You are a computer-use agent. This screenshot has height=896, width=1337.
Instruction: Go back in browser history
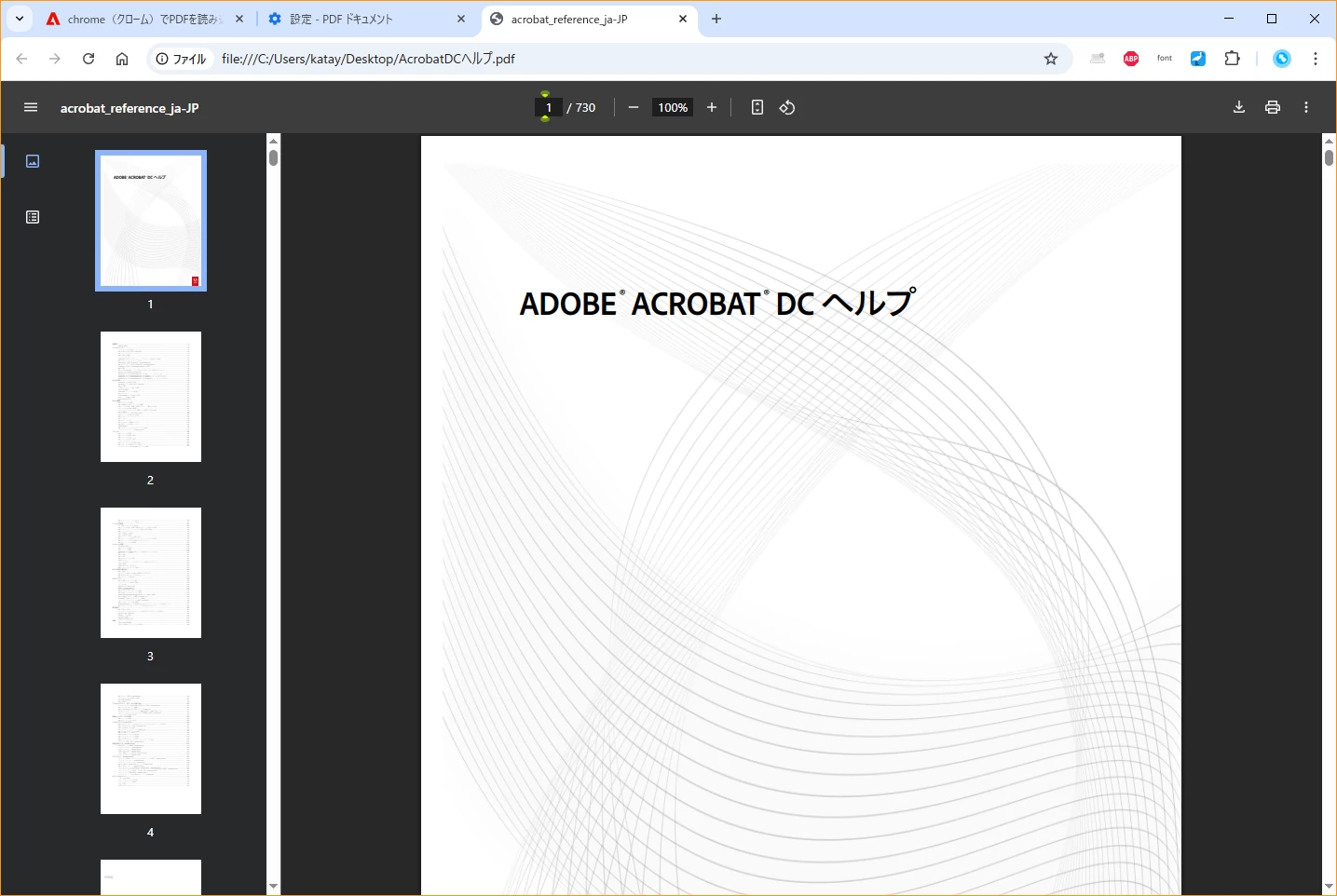(x=21, y=59)
